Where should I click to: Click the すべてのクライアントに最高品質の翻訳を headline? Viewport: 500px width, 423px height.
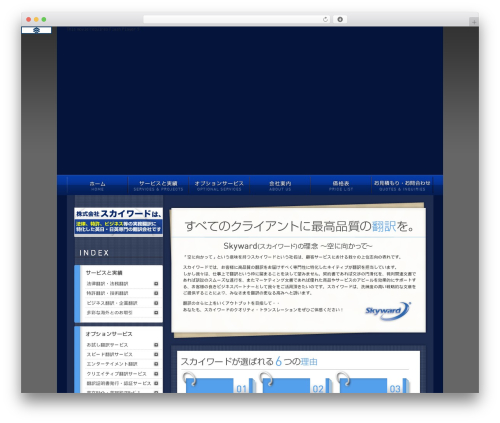(x=299, y=226)
